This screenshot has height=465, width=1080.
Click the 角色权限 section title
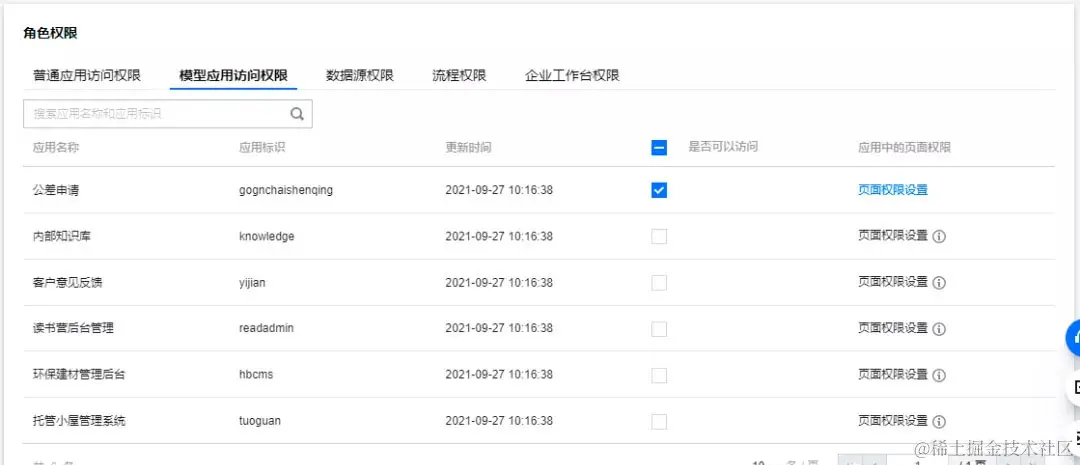tap(50, 34)
